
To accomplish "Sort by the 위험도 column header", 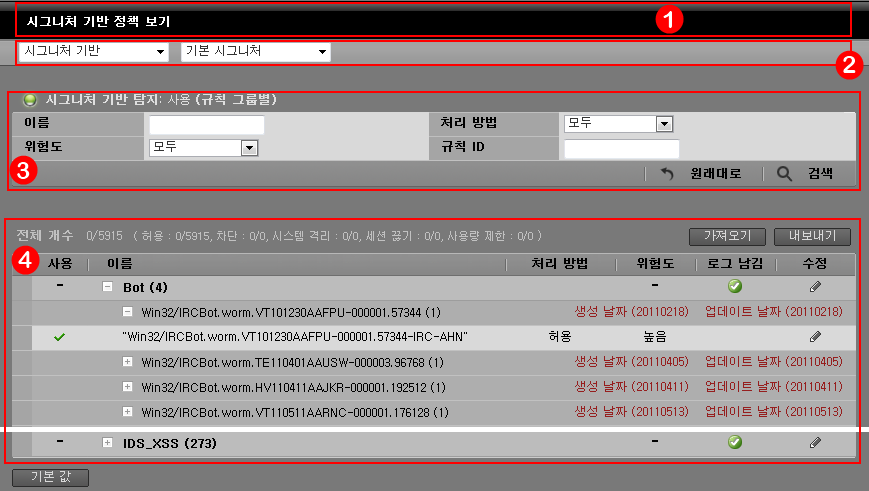I will 654,263.
